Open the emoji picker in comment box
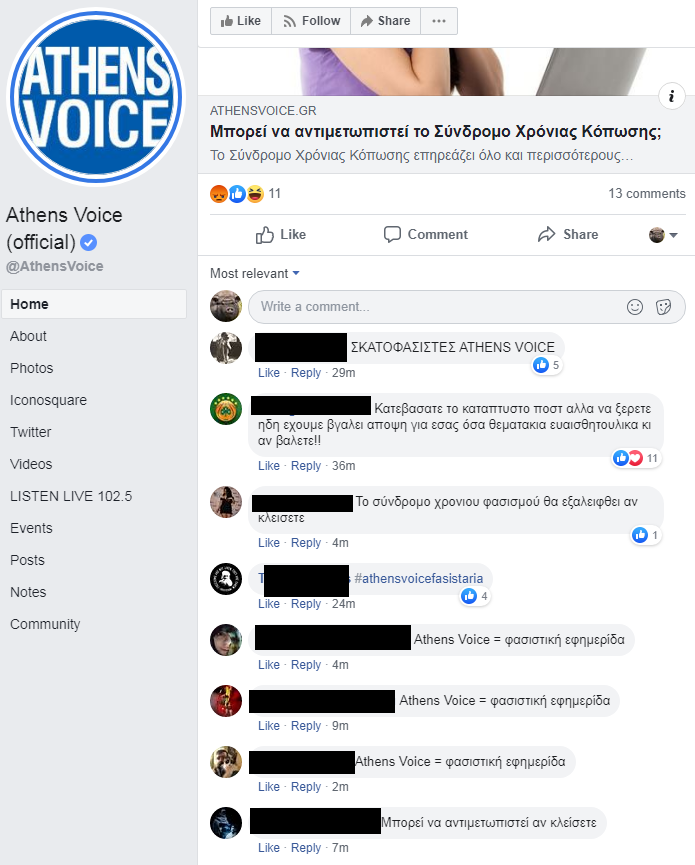The width and height of the screenshot is (695, 865). point(635,307)
